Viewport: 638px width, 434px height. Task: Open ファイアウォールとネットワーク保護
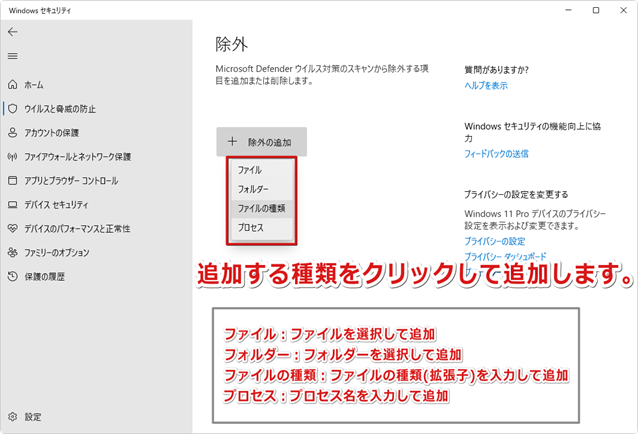[77, 157]
